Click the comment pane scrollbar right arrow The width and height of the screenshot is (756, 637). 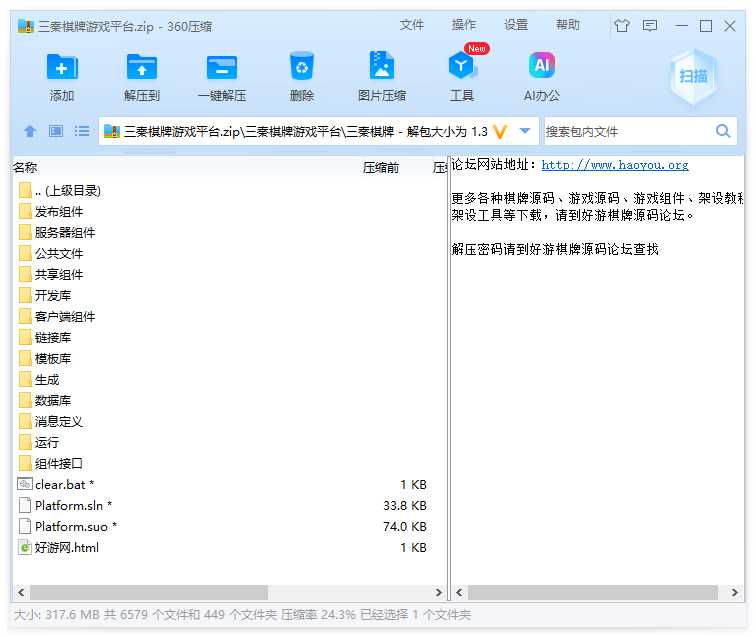point(734,592)
